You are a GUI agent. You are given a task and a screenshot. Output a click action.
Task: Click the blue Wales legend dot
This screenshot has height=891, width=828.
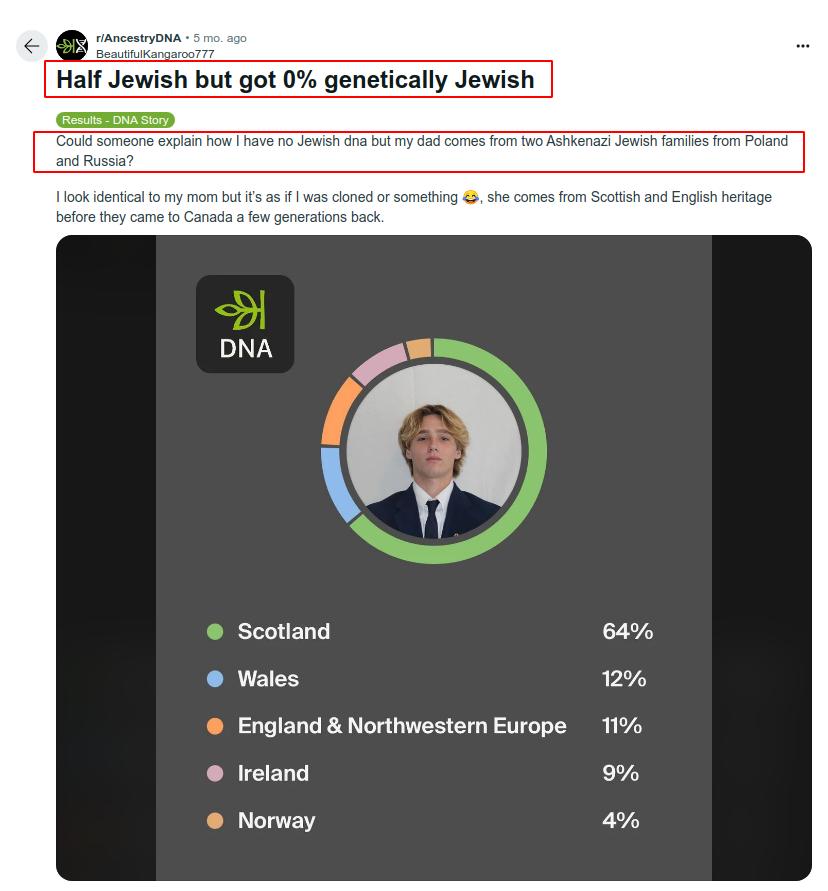pyautogui.click(x=215, y=679)
